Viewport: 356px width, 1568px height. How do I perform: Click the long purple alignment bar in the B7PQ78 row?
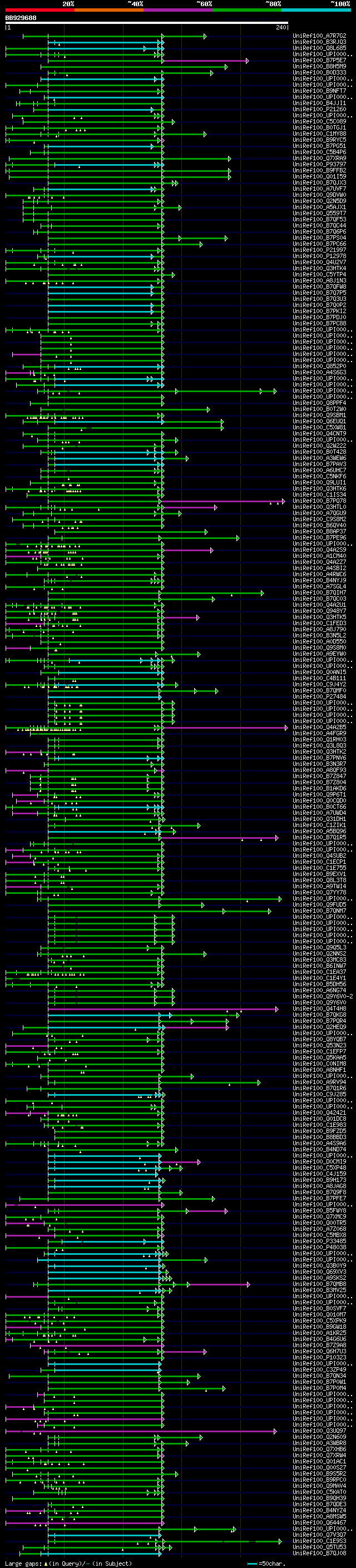click(x=221, y=502)
